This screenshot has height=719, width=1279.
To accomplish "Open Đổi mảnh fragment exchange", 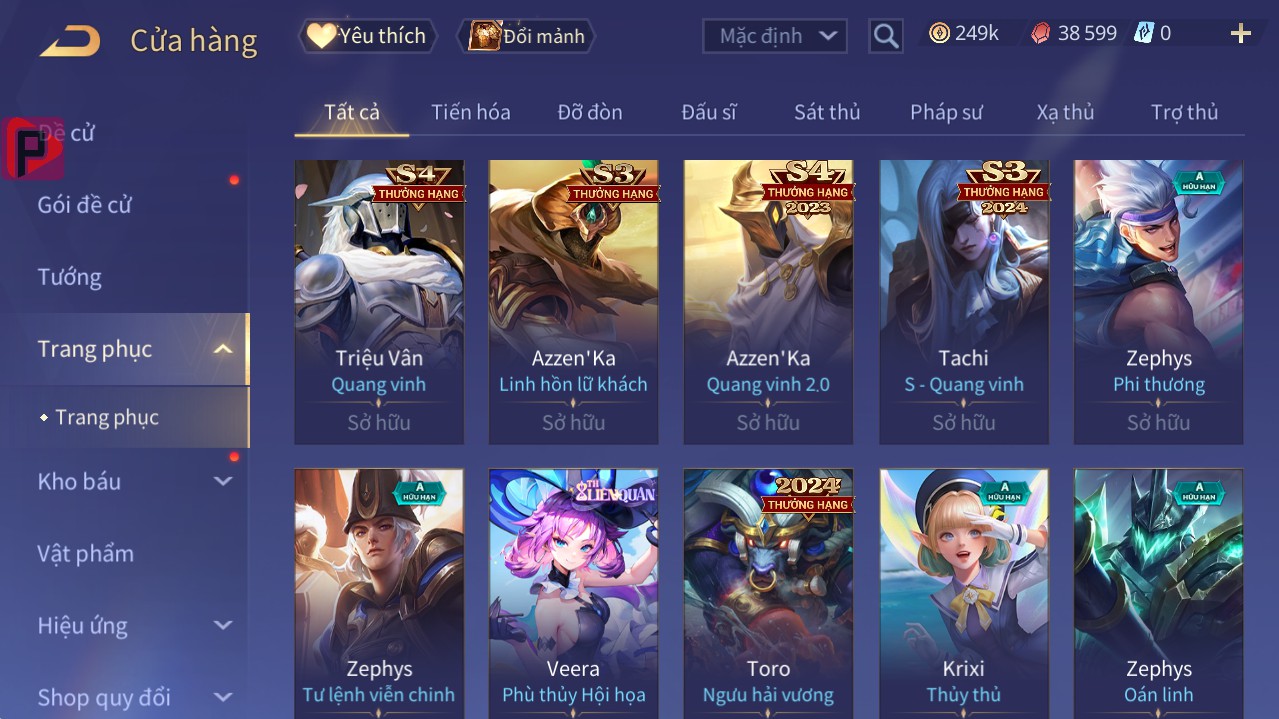I will (527, 36).
